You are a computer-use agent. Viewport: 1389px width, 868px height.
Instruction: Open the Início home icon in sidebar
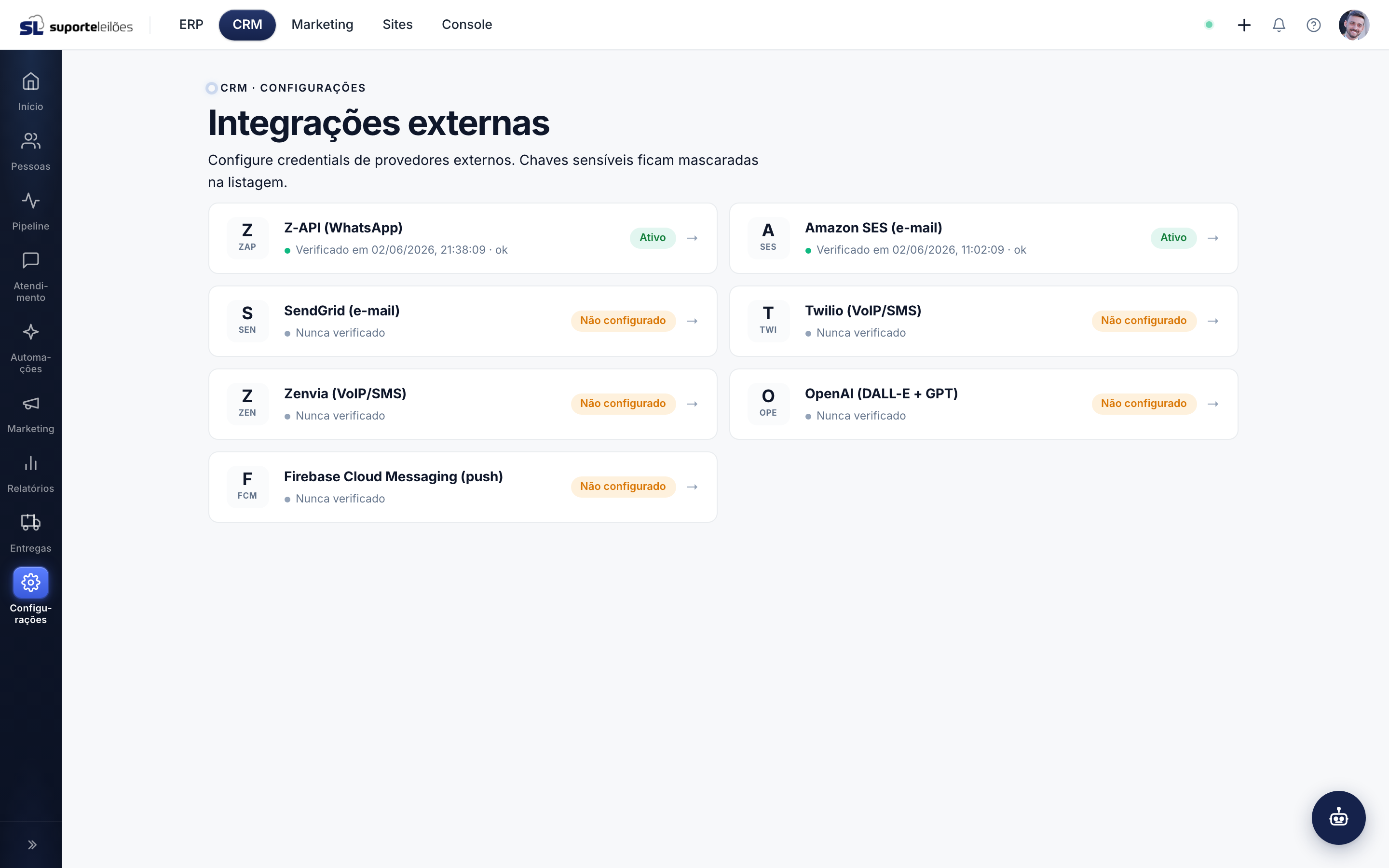pos(30,91)
